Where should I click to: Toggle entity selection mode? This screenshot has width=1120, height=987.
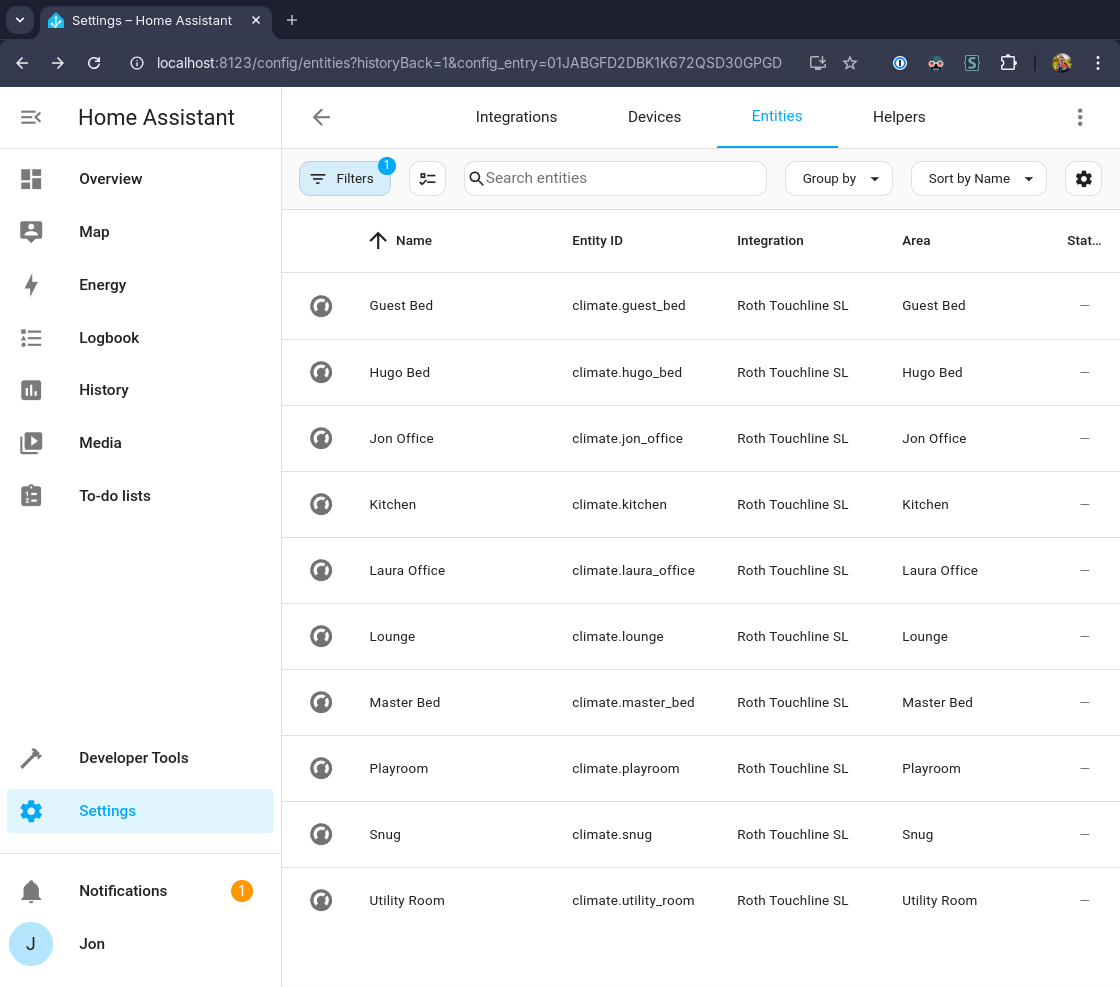click(428, 179)
